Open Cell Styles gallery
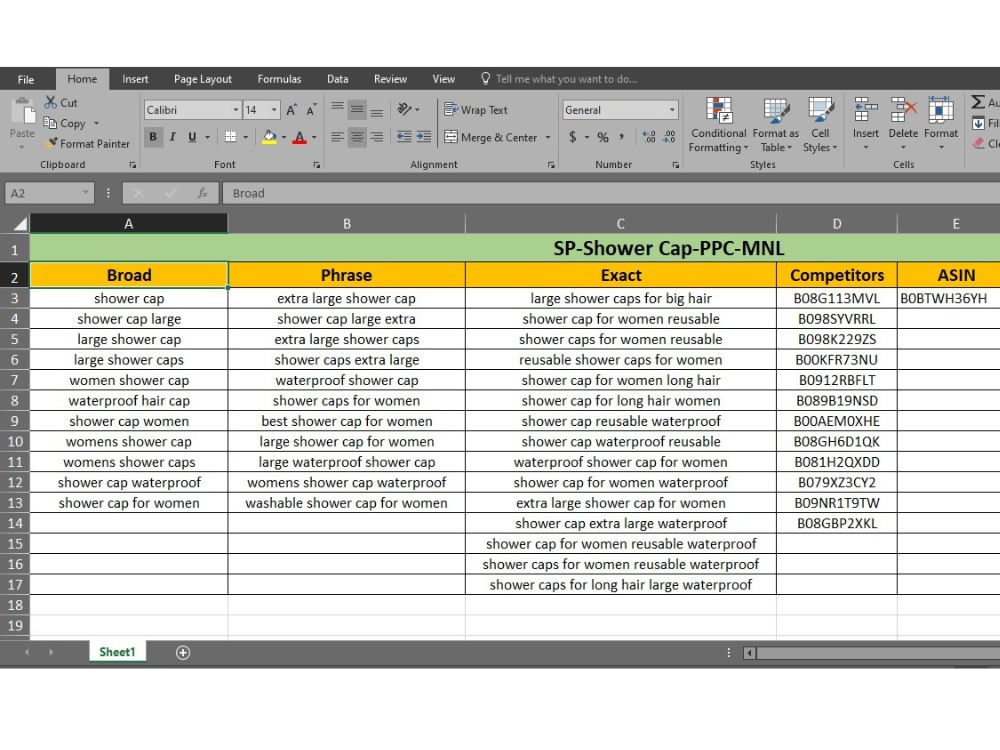 820,125
